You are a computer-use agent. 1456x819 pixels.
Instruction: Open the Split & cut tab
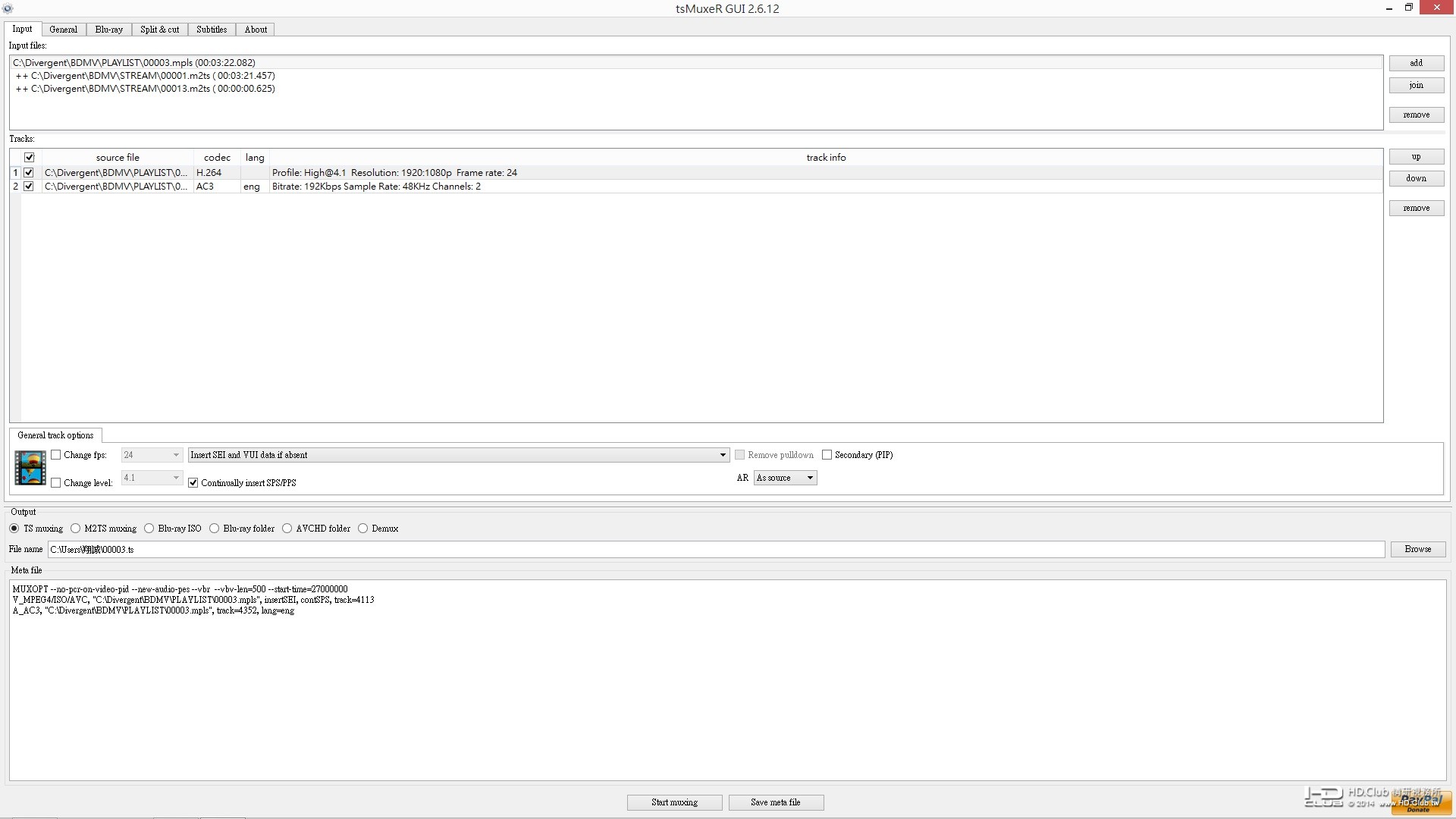159,30
